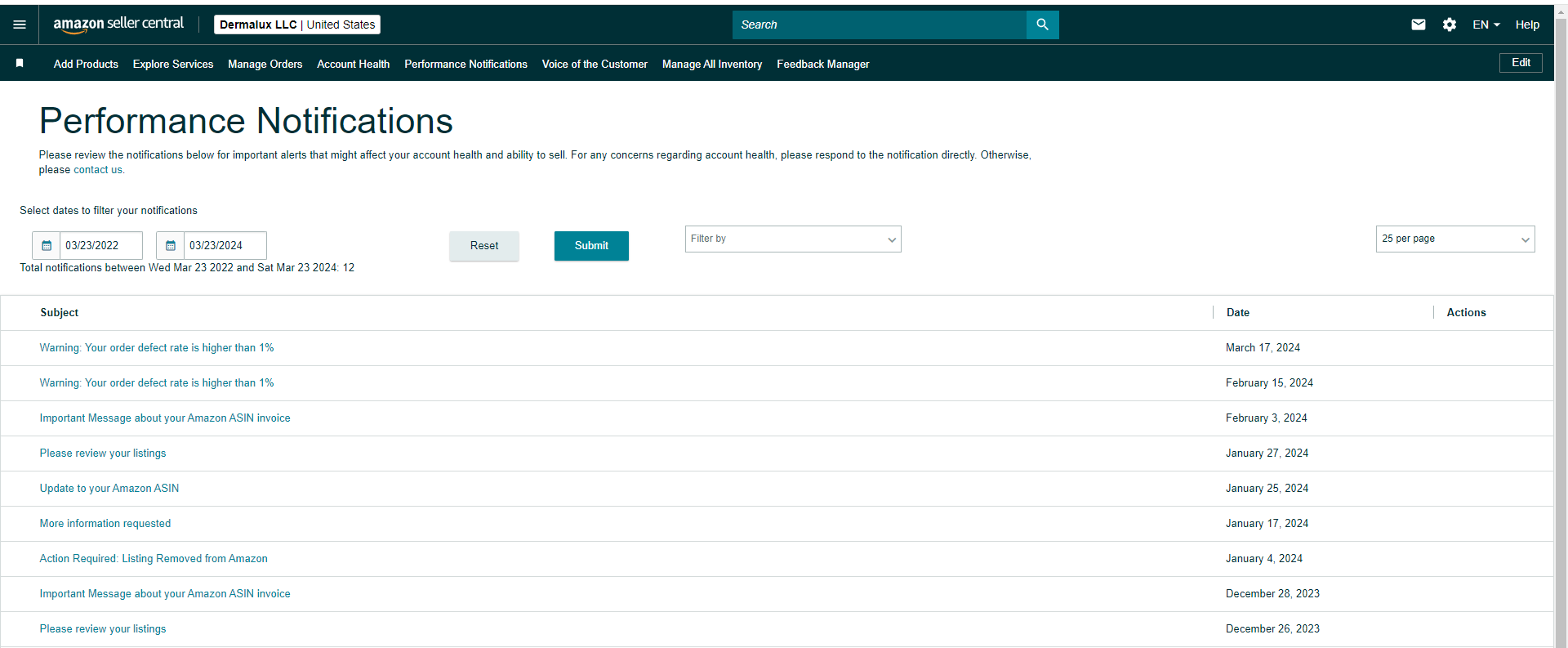The width and height of the screenshot is (1568, 648).
Task: Click the Date column header
Action: point(1238,313)
